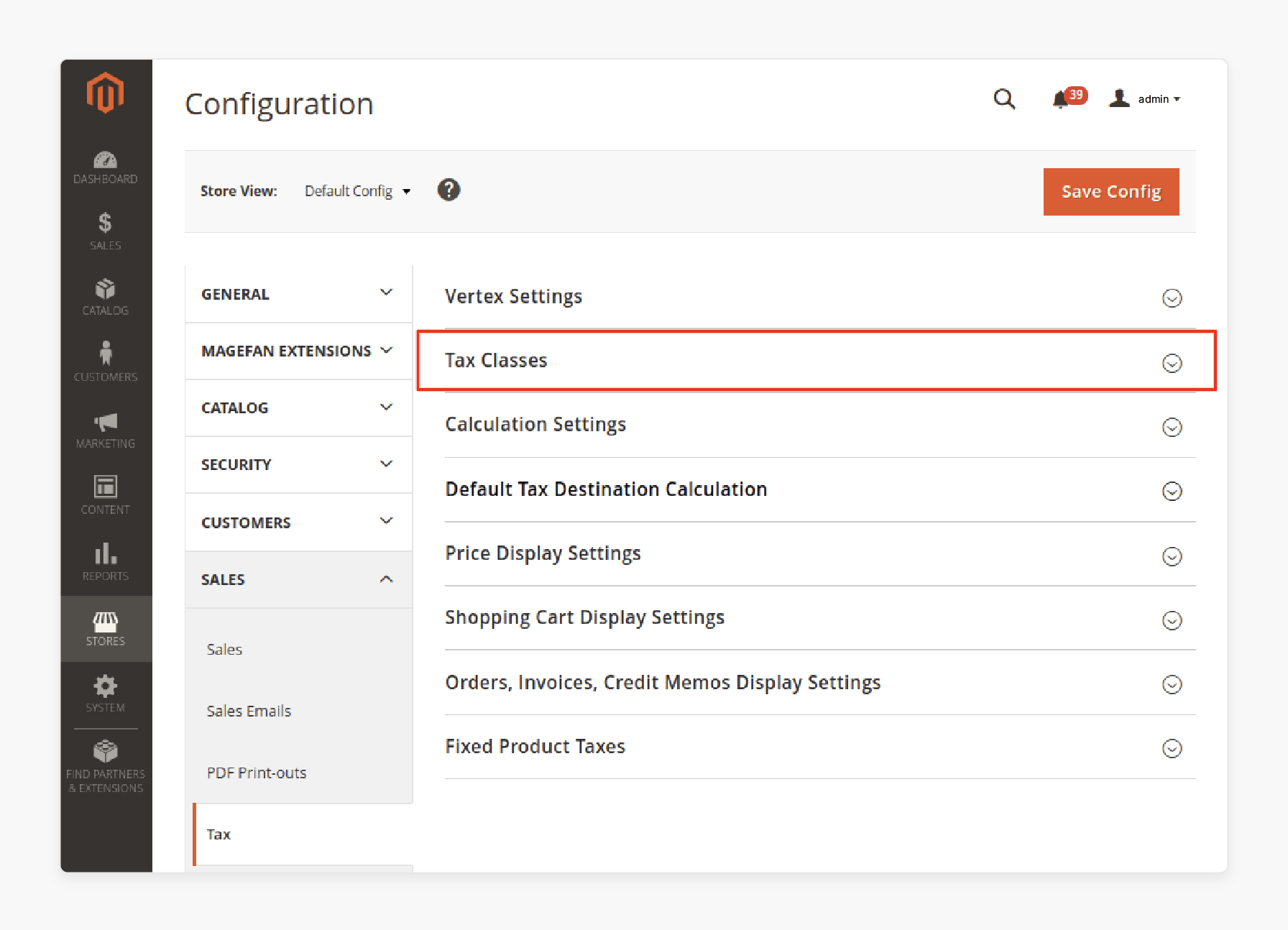
Task: Click the Vertex Settings circled chevron
Action: pyautogui.click(x=1172, y=298)
